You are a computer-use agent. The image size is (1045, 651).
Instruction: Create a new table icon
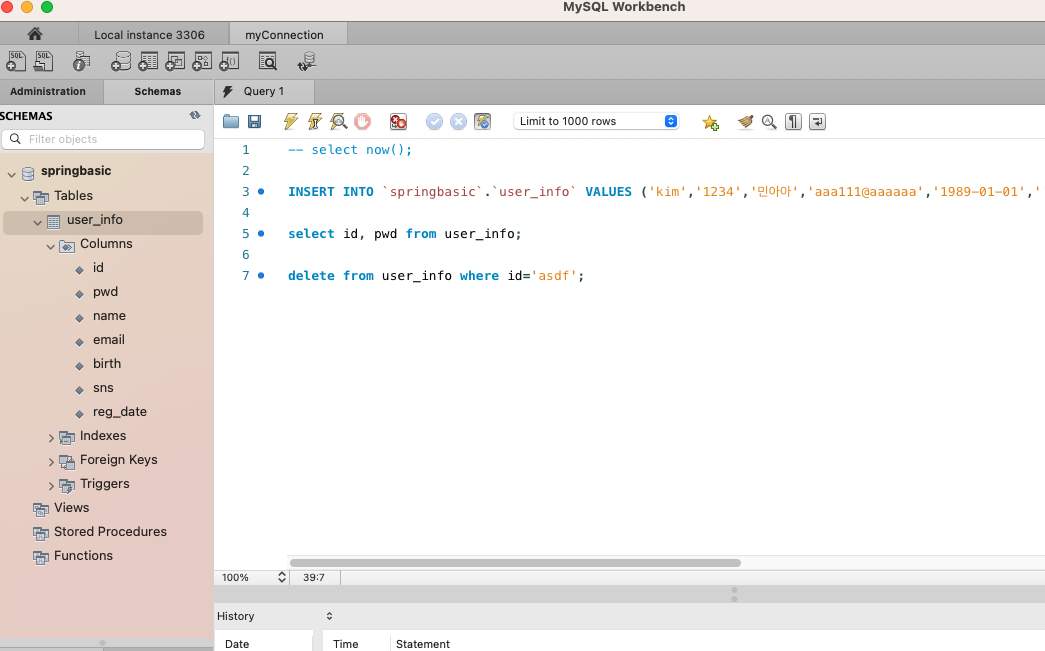click(x=148, y=61)
